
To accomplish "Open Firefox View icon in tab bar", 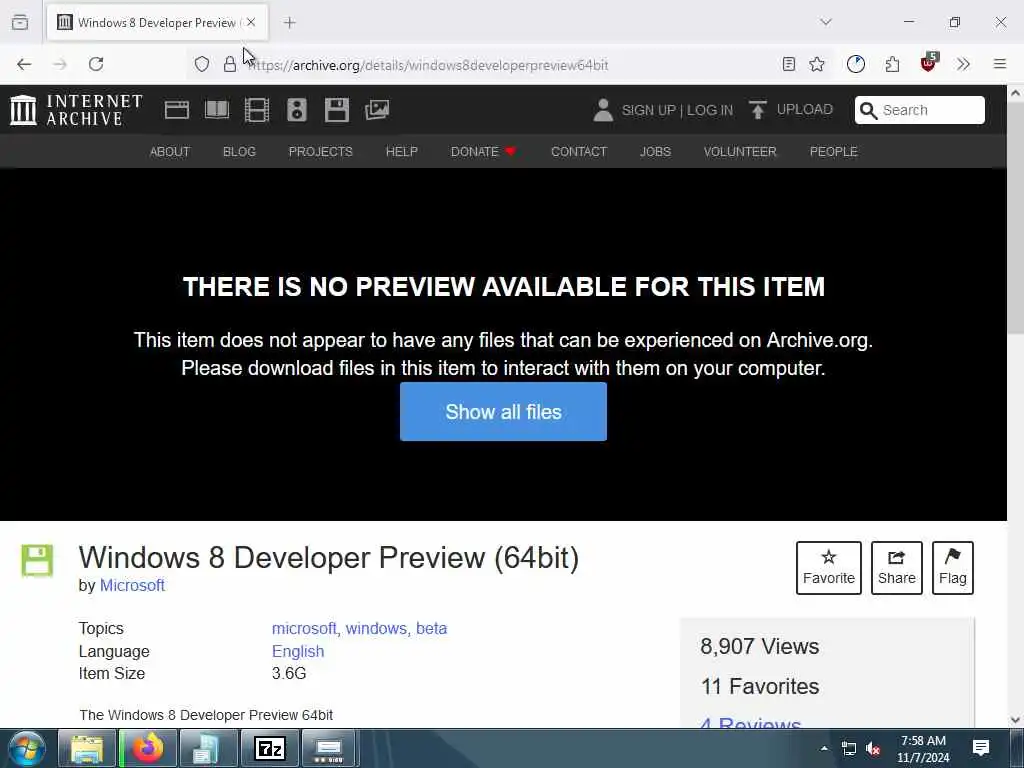I will click(x=20, y=23).
